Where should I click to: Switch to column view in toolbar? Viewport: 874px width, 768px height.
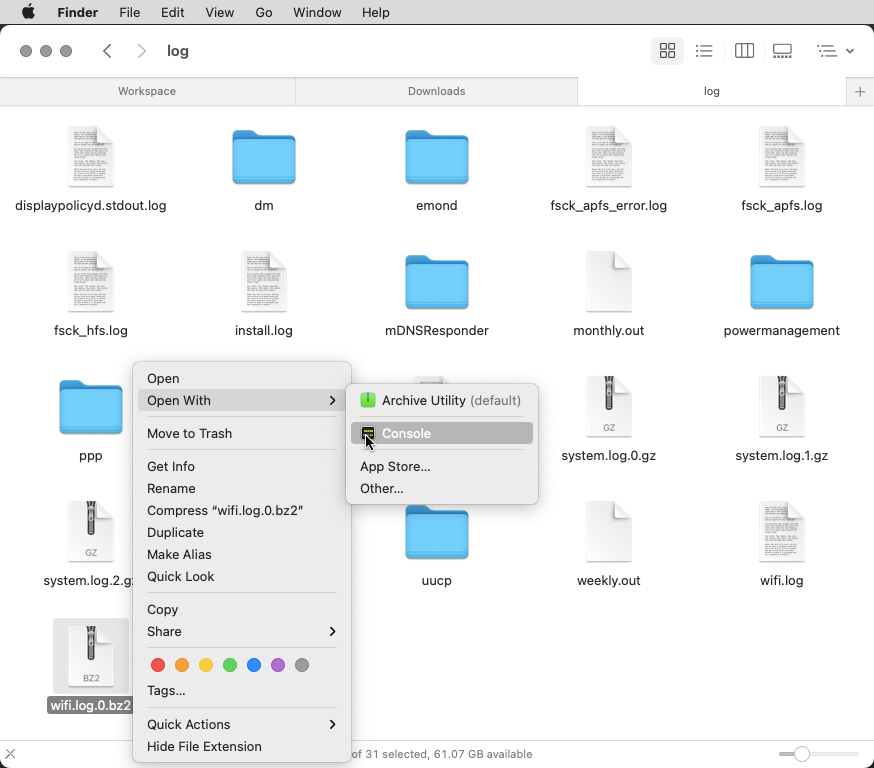pos(744,51)
